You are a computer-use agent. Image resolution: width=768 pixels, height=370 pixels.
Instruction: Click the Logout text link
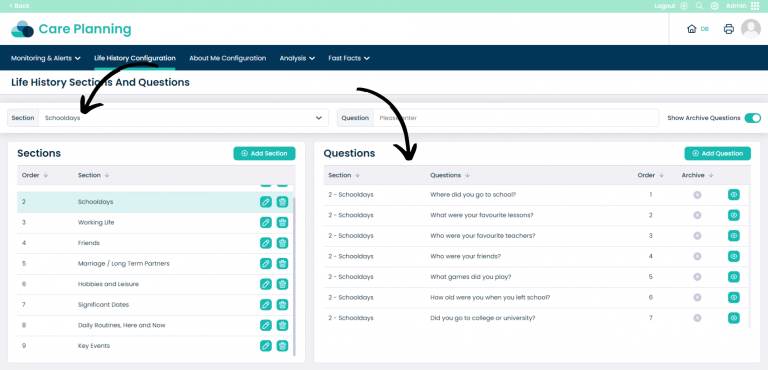(x=665, y=6)
